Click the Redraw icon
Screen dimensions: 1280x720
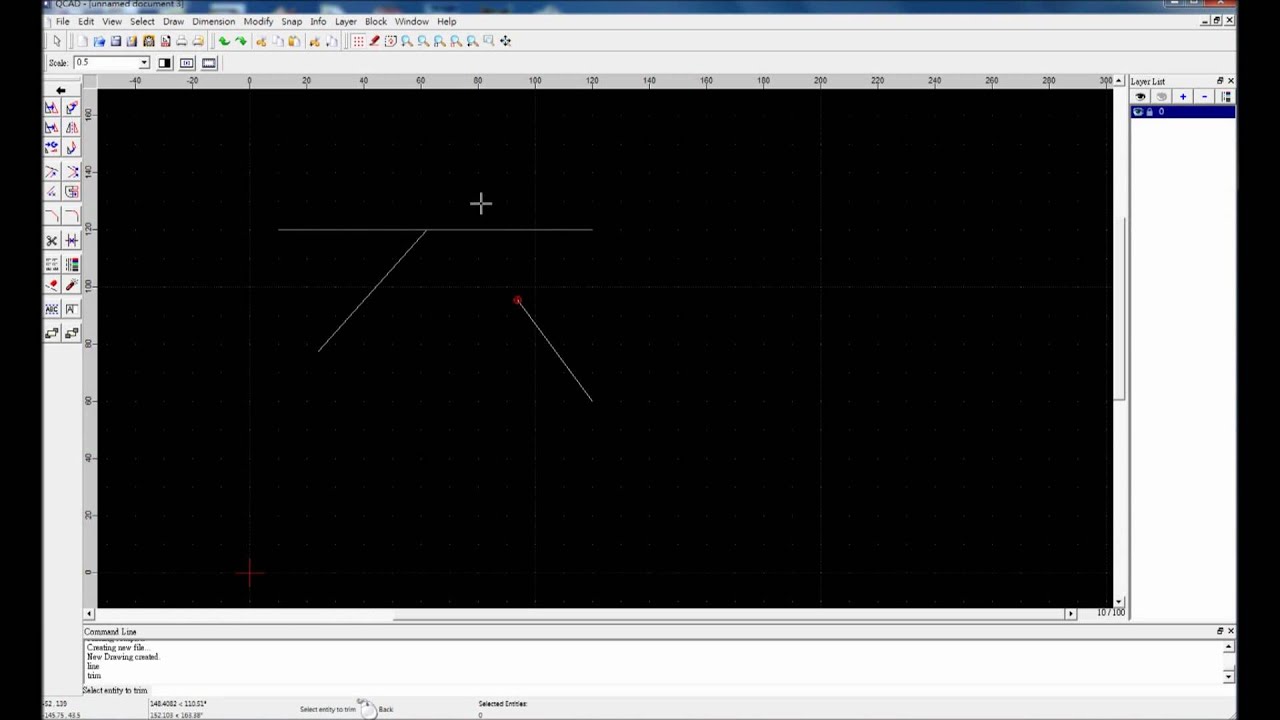(391, 41)
